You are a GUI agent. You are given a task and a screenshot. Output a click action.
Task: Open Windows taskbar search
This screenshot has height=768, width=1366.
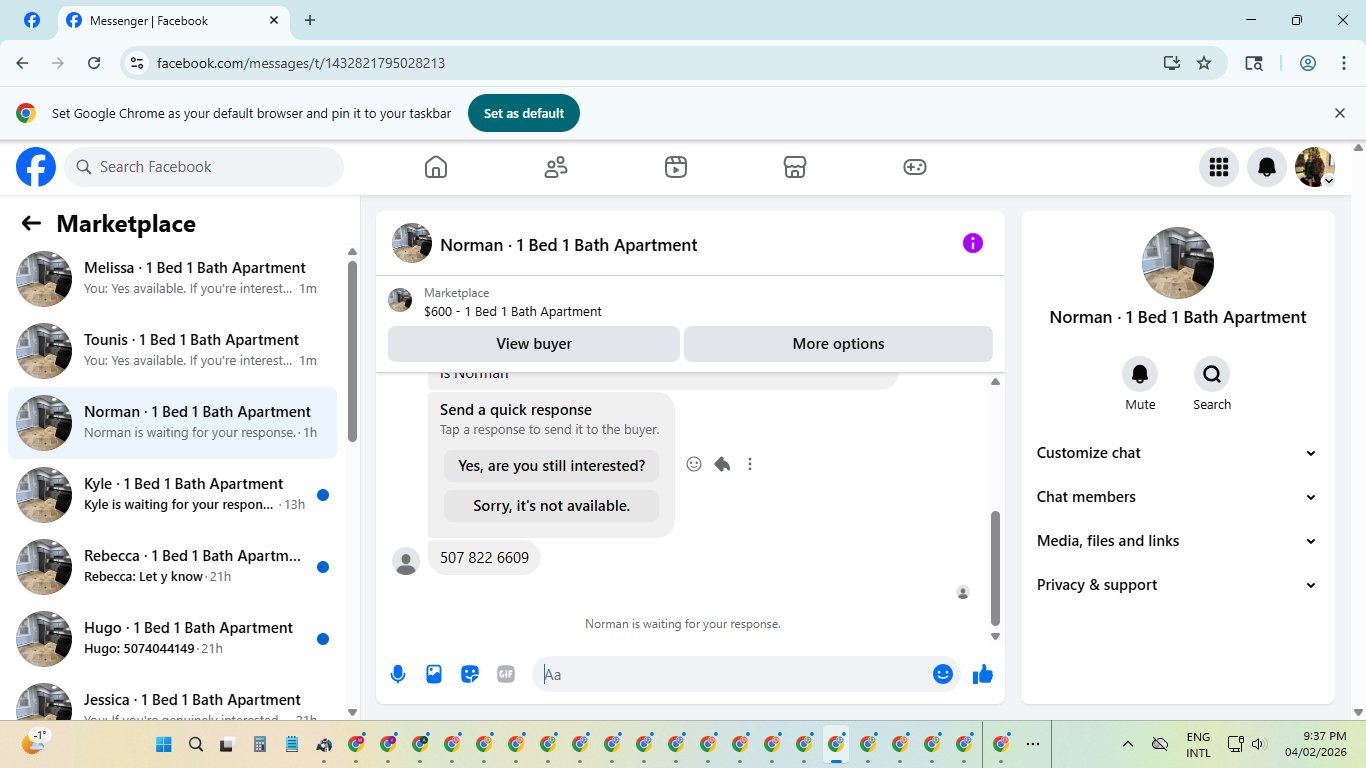[196, 744]
